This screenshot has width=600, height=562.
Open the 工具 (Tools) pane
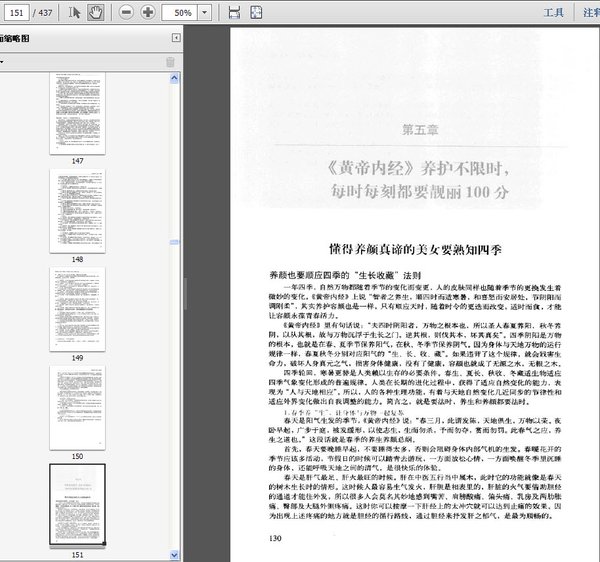(x=553, y=13)
